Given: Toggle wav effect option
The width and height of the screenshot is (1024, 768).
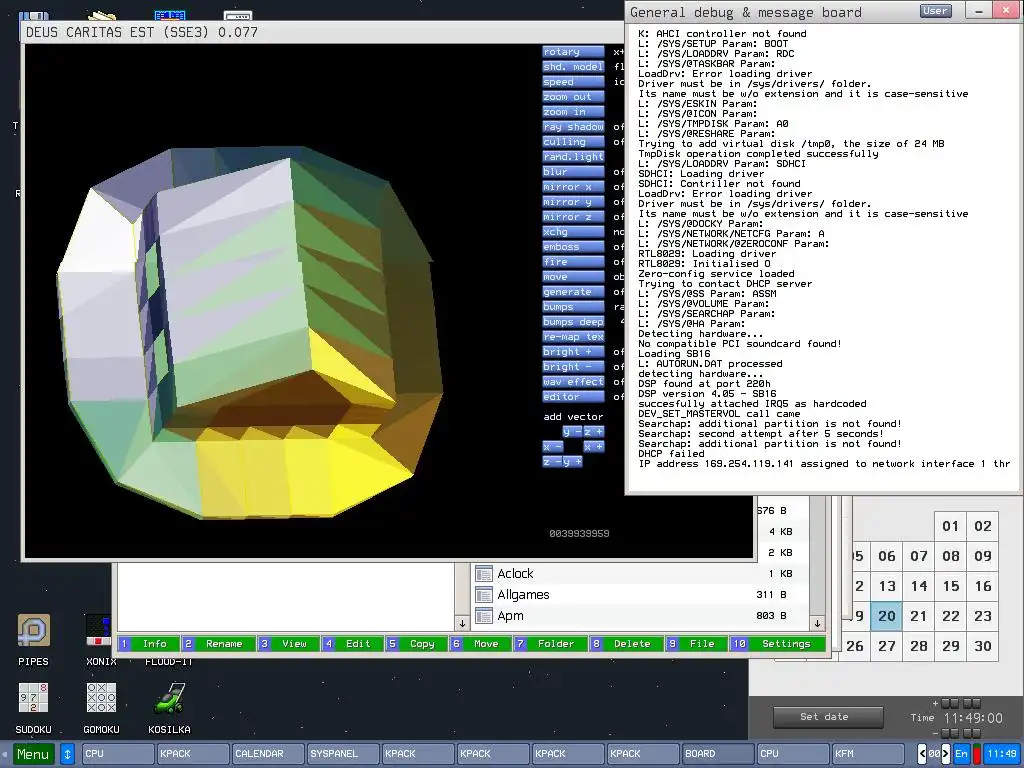Looking at the screenshot, I should click(573, 382).
